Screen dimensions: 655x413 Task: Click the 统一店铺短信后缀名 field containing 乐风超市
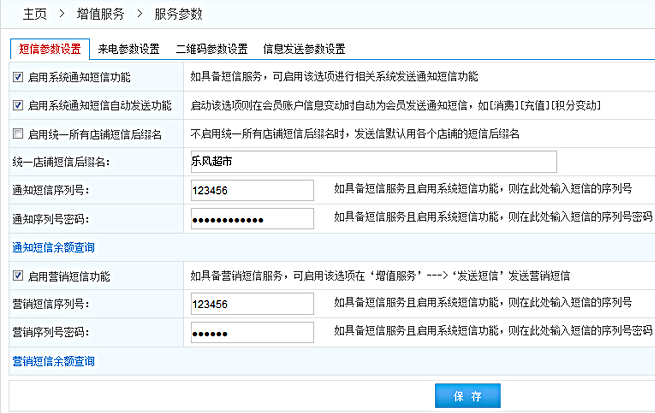(x=371, y=161)
